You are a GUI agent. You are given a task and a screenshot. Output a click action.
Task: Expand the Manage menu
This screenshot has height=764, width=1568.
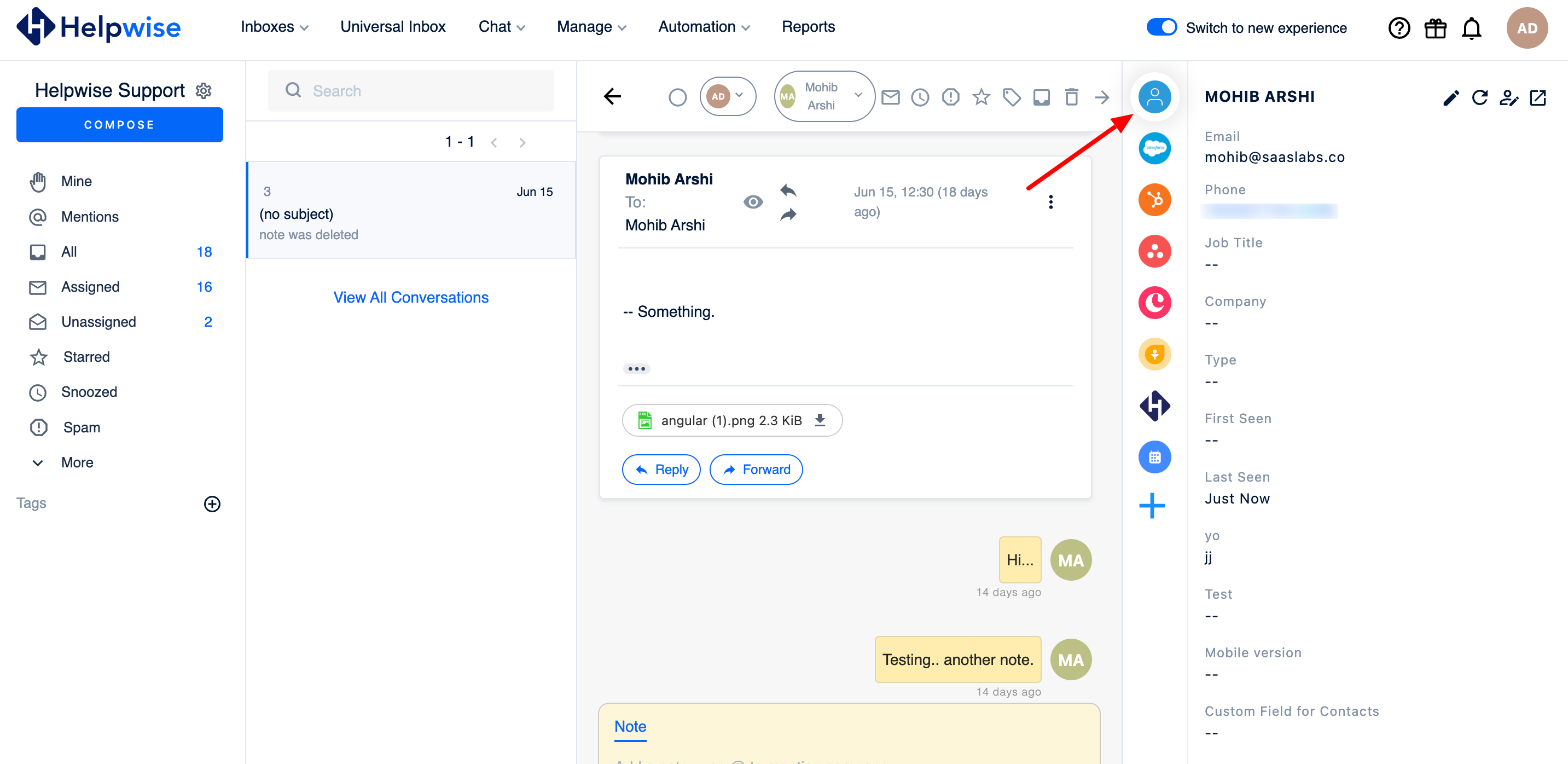[591, 27]
